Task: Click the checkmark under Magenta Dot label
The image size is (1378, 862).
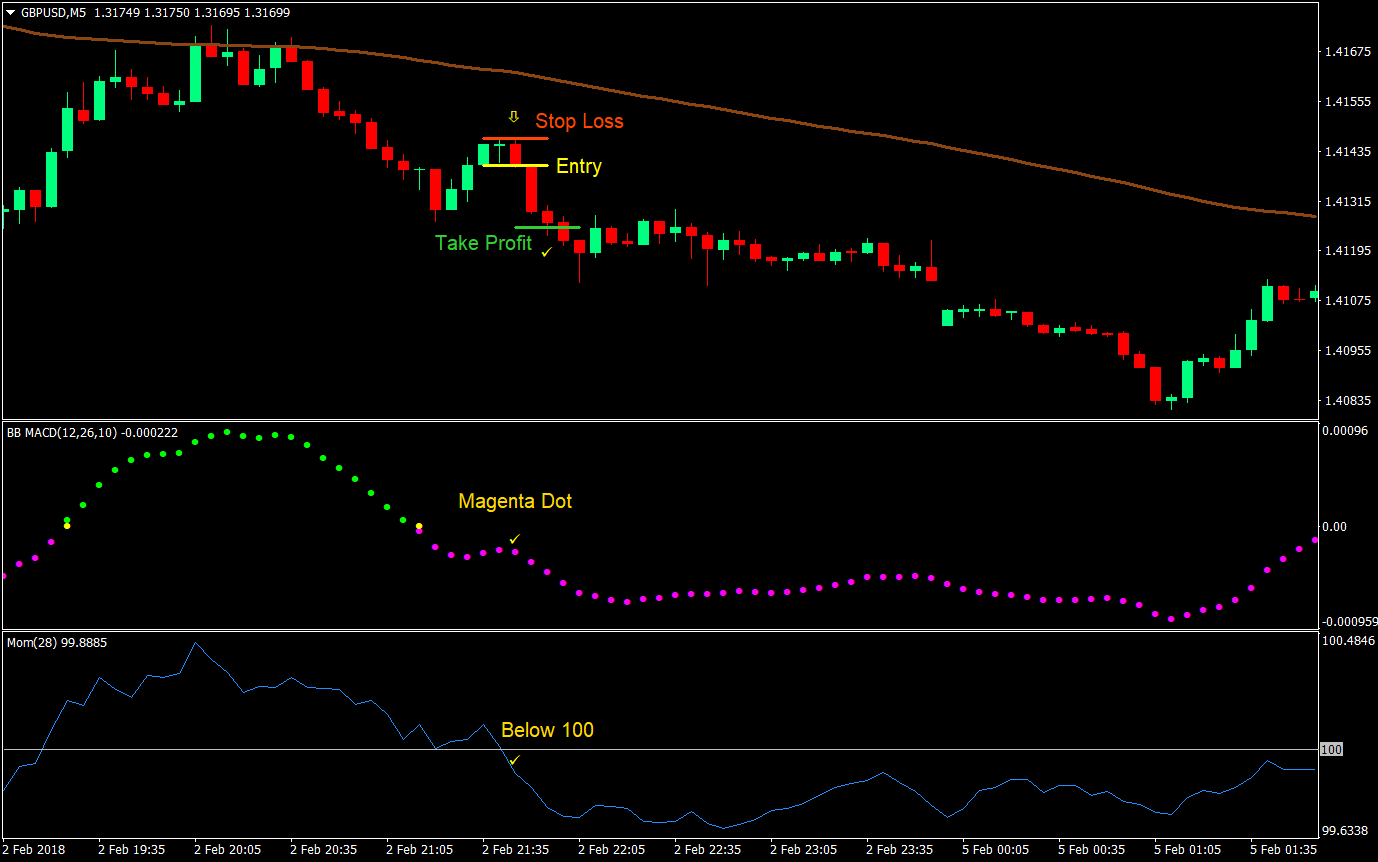Action: point(514,538)
